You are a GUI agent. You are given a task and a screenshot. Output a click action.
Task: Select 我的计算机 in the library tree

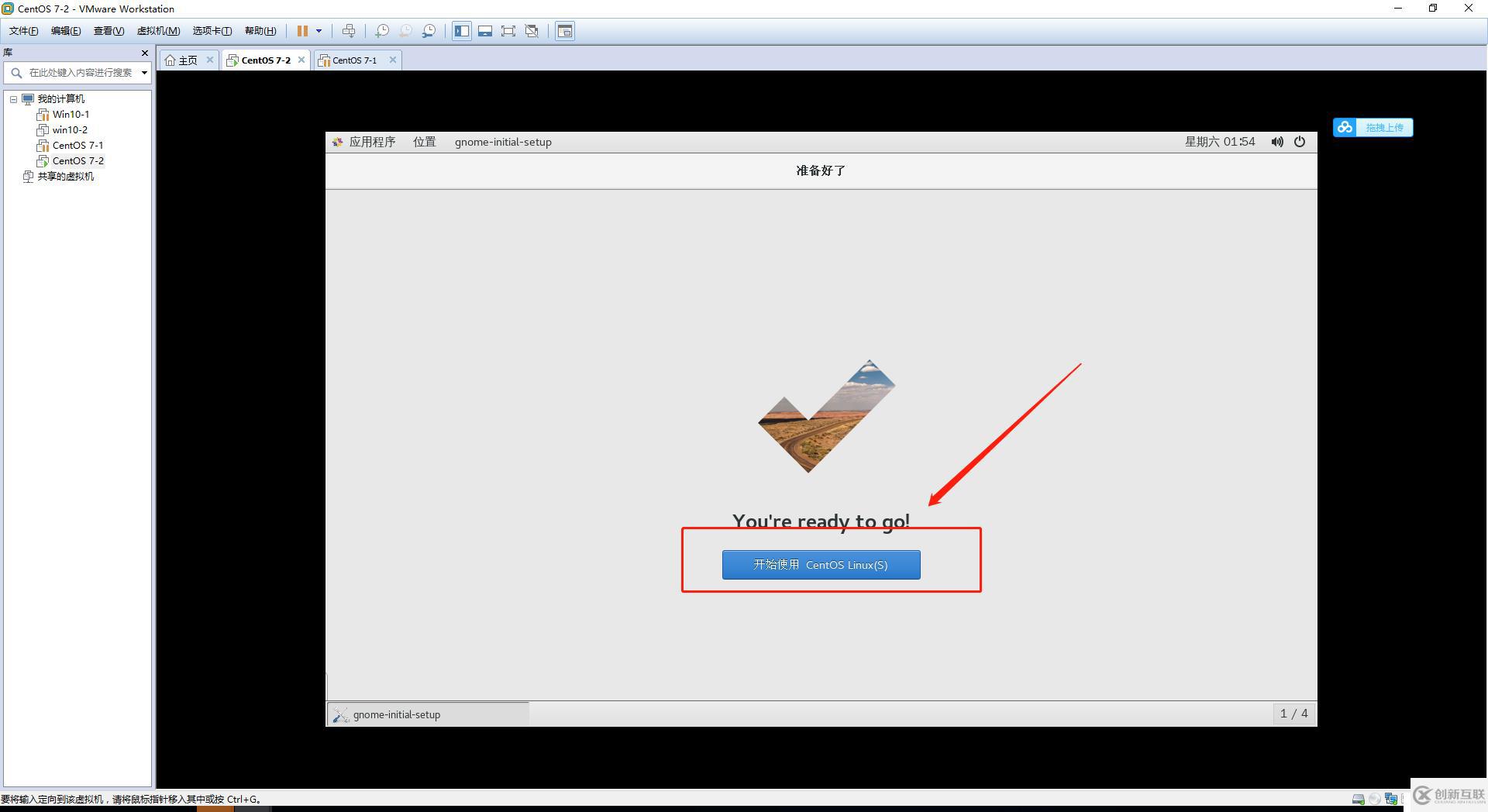(61, 99)
